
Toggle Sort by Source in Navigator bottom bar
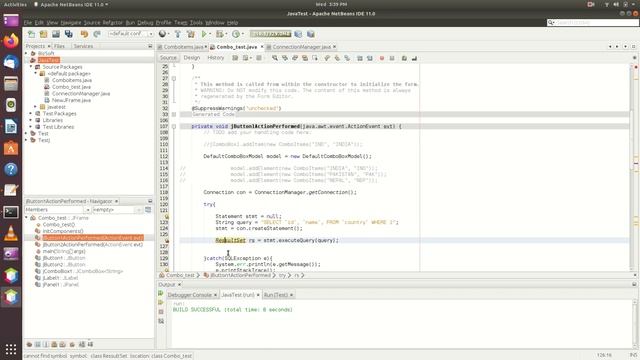point(90,344)
